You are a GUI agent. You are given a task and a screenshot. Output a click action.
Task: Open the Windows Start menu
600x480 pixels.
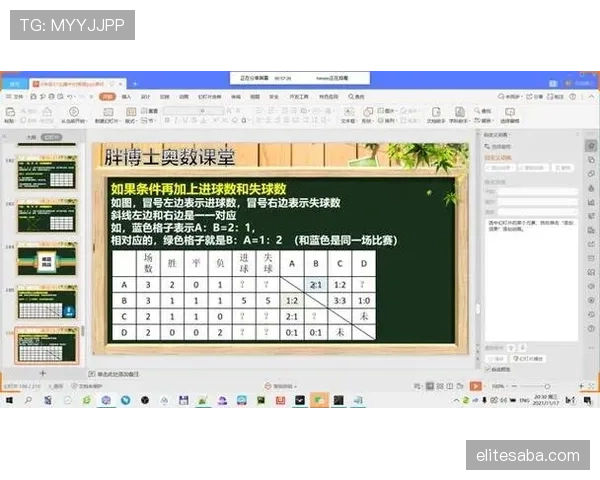pos(9,400)
